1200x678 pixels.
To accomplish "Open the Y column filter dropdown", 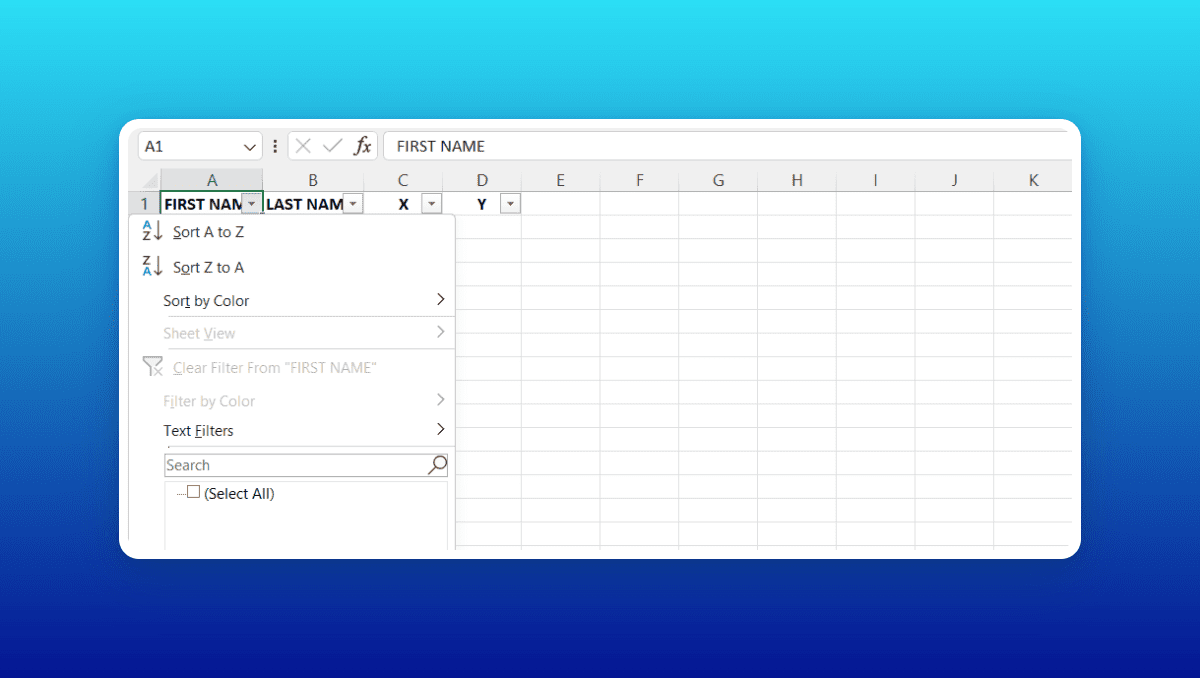I will tap(510, 203).
